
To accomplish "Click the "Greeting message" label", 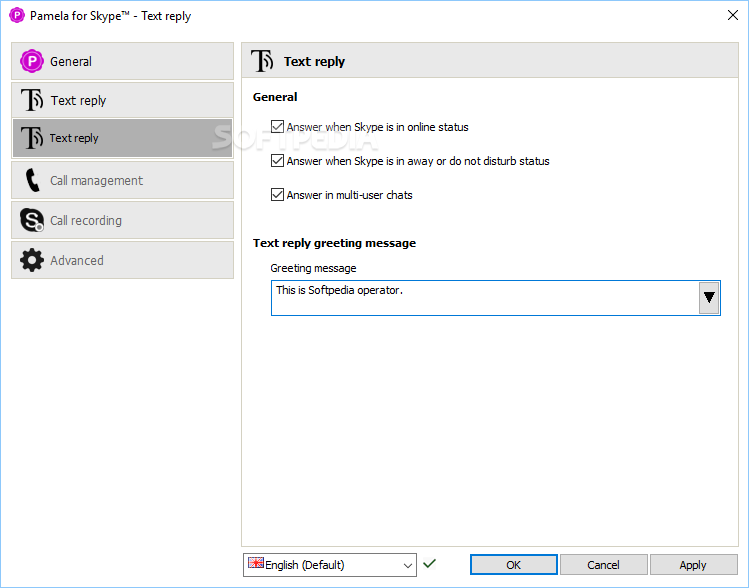I will point(313,268).
